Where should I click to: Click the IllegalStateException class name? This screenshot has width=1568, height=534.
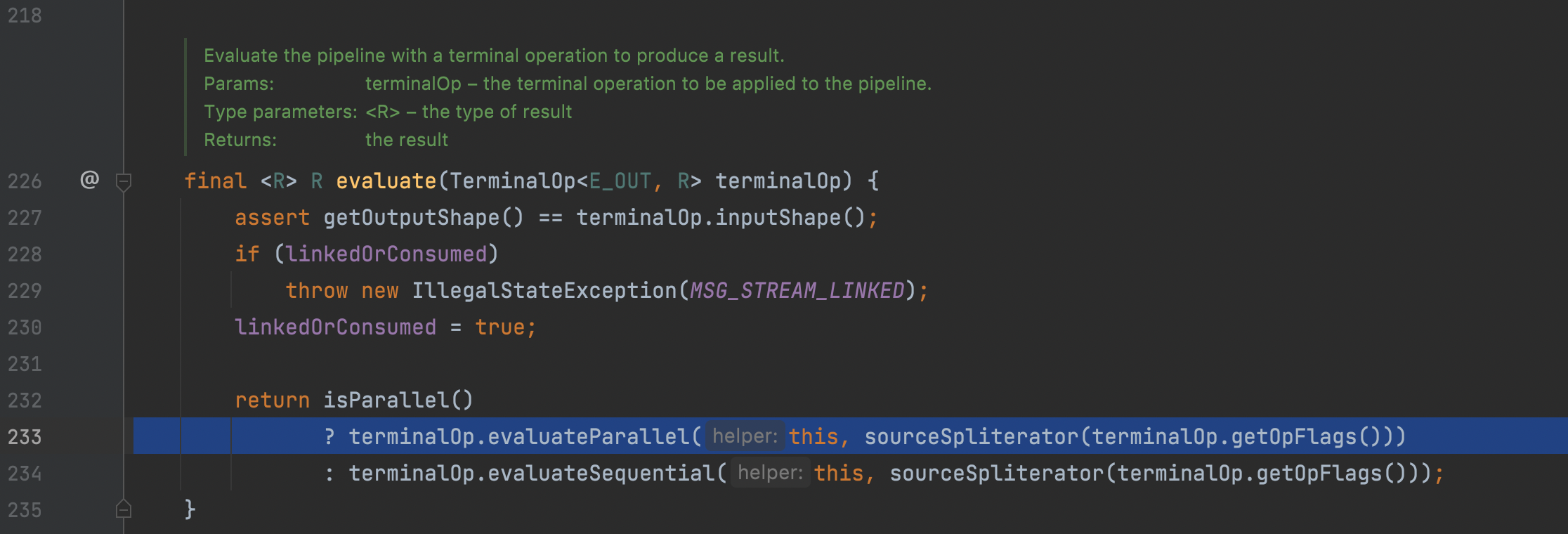coord(544,291)
